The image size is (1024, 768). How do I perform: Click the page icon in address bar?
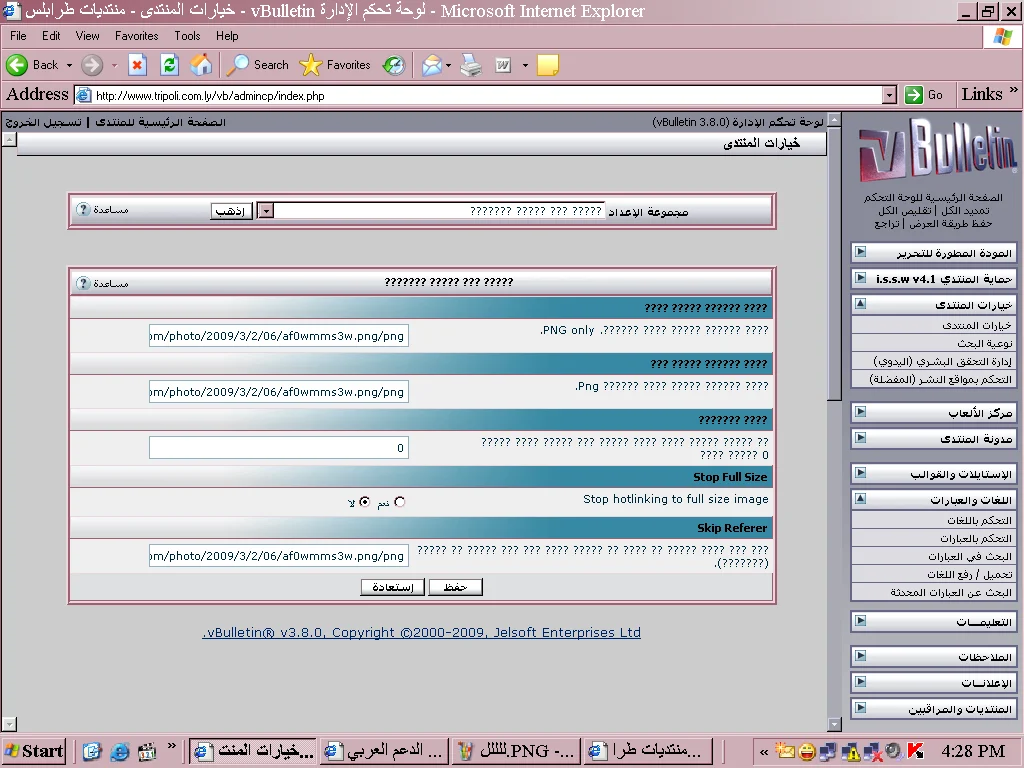tap(84, 95)
